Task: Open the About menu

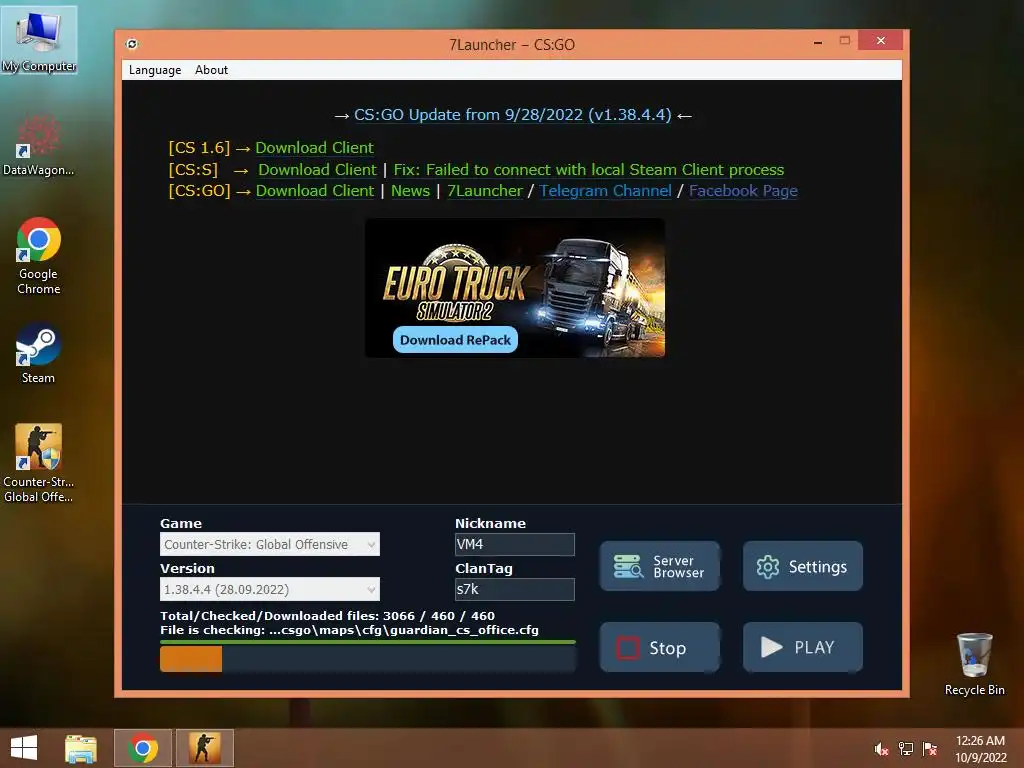Action: click(x=211, y=70)
